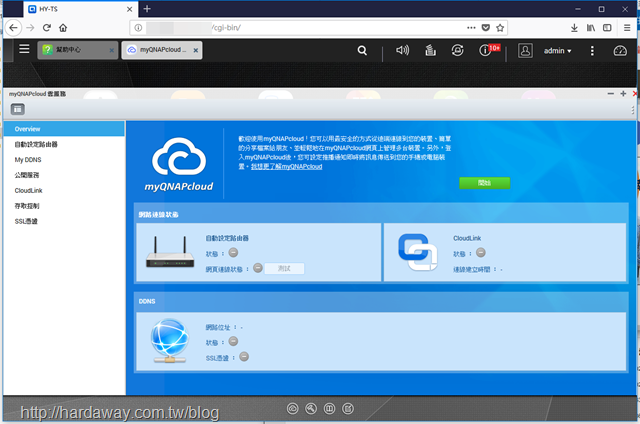
Task: Open a new browser tab
Action: tap(147, 9)
